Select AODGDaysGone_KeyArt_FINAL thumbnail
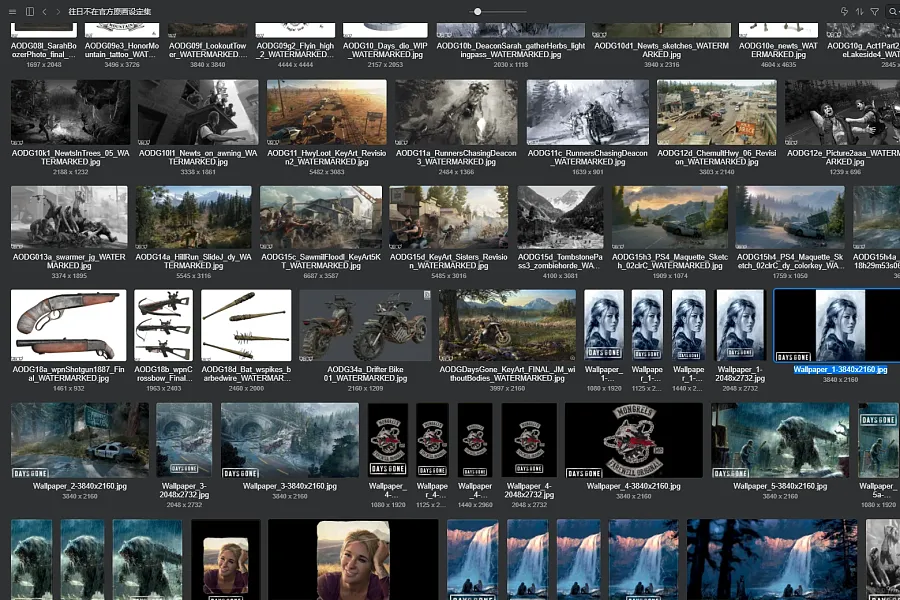Screen dimensions: 900x600 (x=507, y=325)
